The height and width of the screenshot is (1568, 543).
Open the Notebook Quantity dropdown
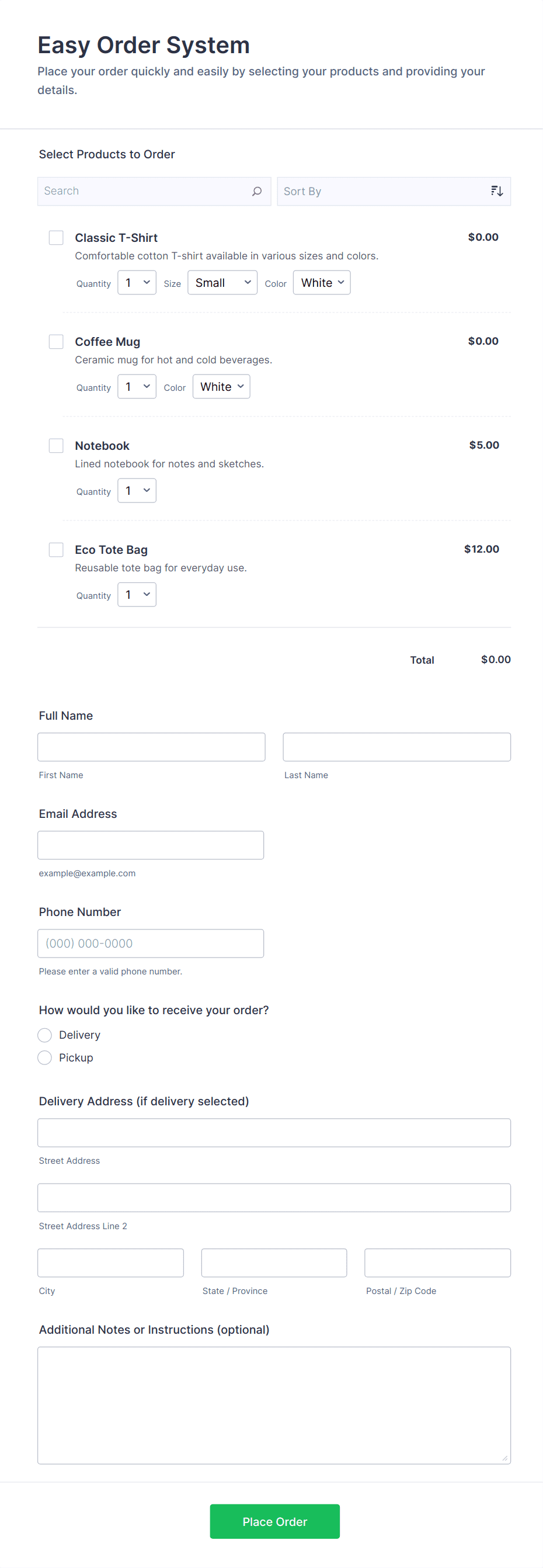click(x=136, y=490)
